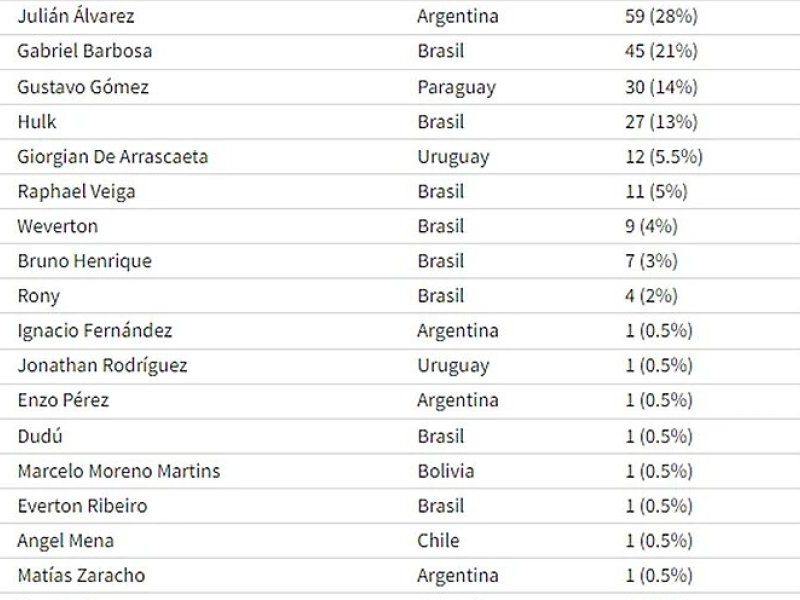Select the Gabriel Barbosa row name
The width and height of the screenshot is (800, 600).
pos(85,51)
